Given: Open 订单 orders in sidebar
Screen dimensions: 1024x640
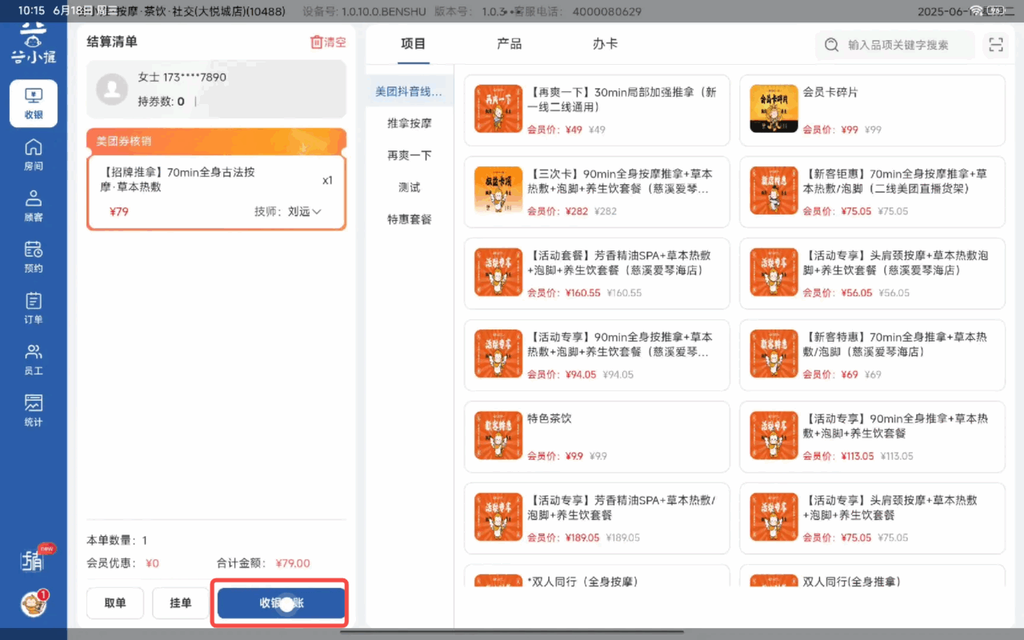Looking at the screenshot, I should (x=33, y=308).
